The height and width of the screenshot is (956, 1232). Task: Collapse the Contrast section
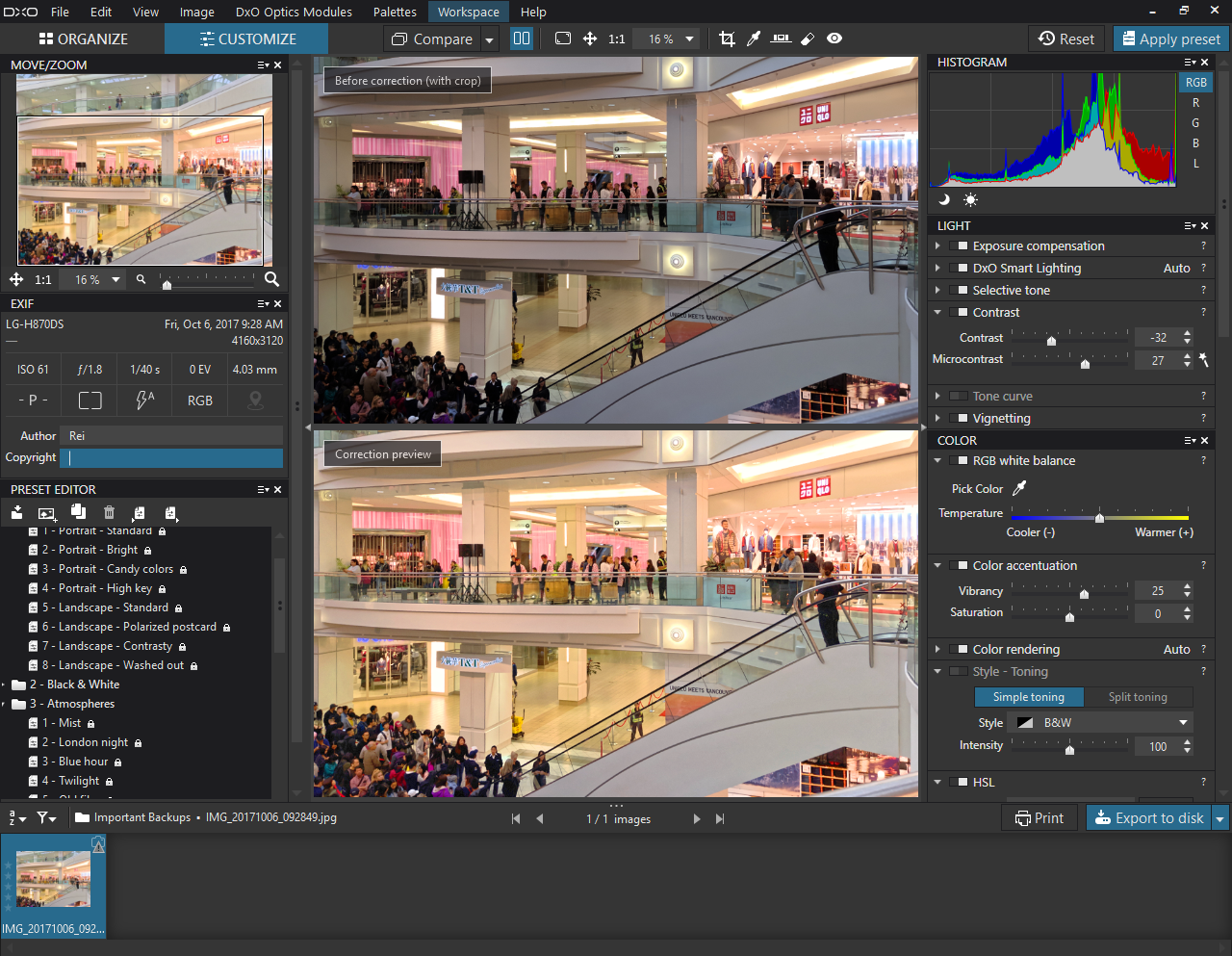pos(937,313)
